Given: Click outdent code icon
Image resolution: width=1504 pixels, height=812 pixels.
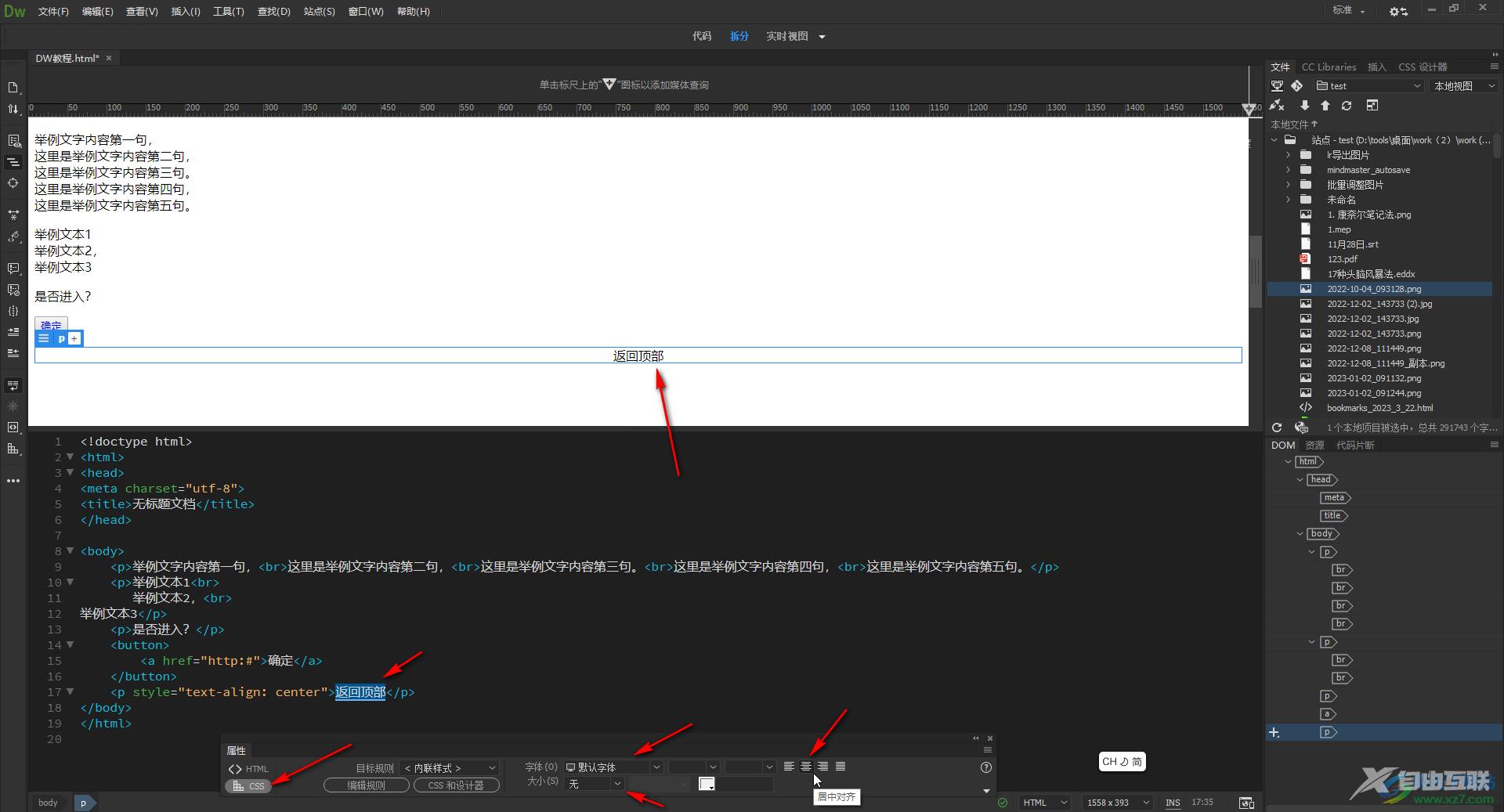Looking at the screenshot, I should tap(13, 353).
